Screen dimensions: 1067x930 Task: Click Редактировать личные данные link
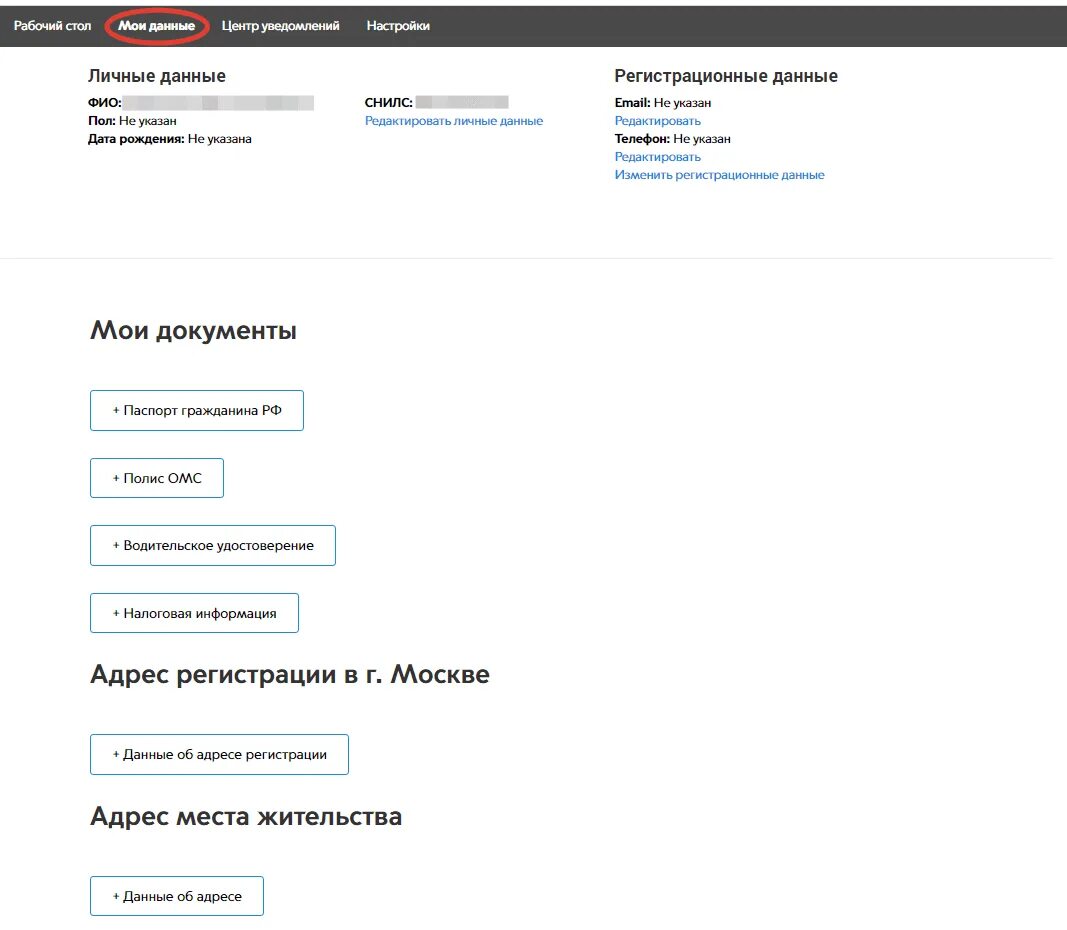[454, 120]
